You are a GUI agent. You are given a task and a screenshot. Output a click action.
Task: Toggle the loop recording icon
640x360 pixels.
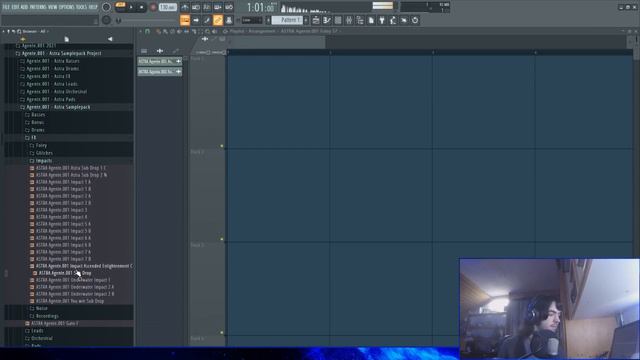(x=229, y=7)
